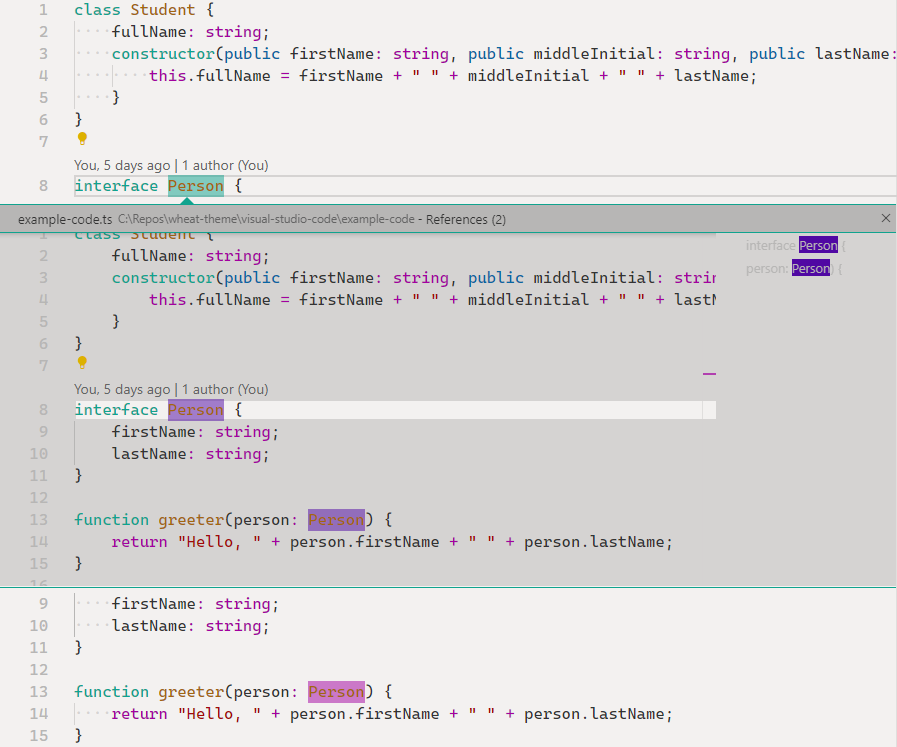This screenshot has width=897, height=747.
Task: Click the "References (2)" label in peek title
Action: click(466, 220)
